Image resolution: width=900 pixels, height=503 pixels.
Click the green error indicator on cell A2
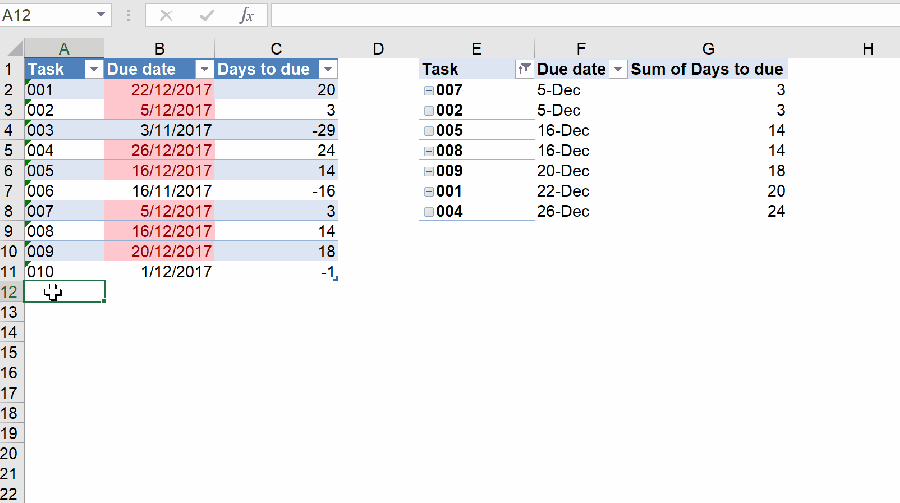pos(28,83)
